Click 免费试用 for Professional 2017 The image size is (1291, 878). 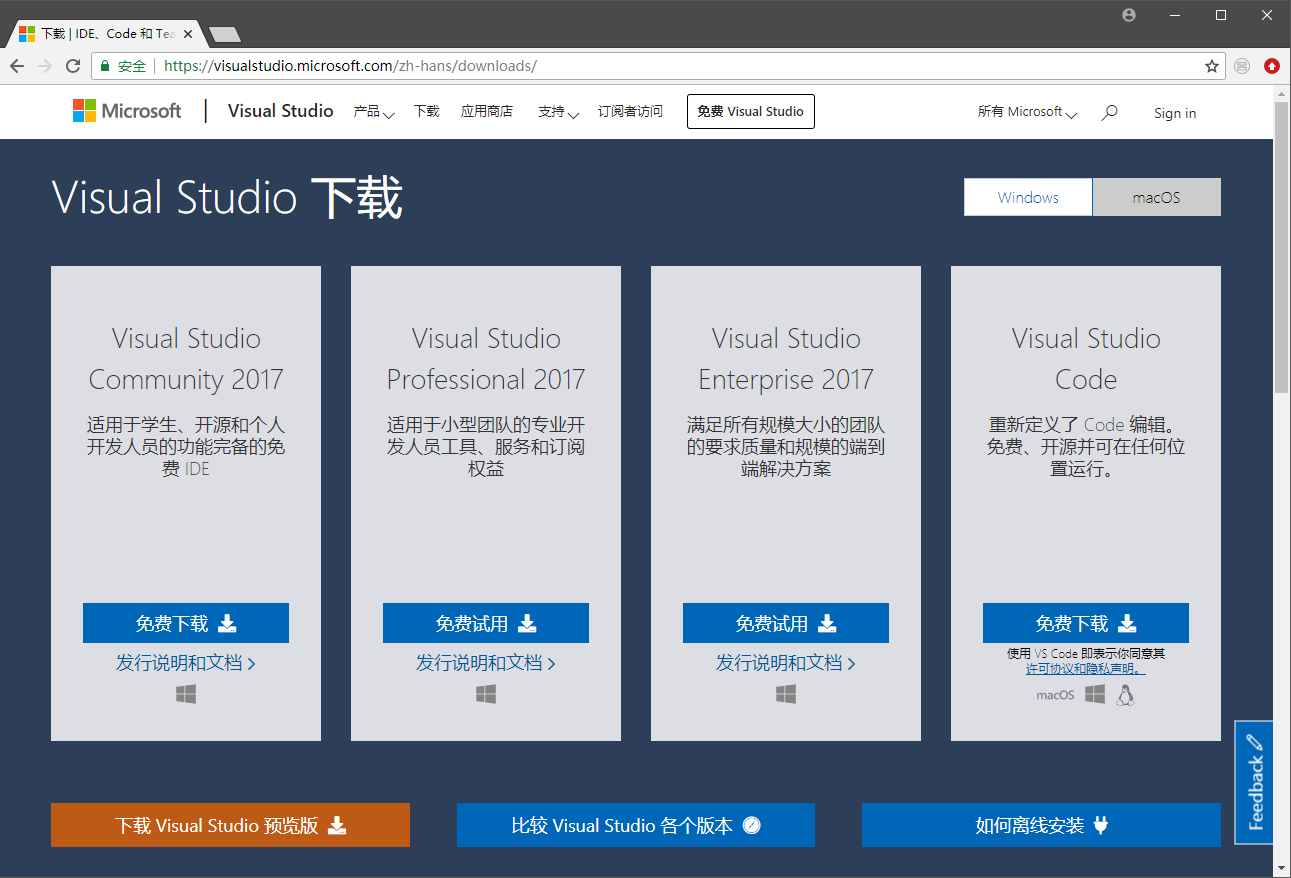[486, 623]
